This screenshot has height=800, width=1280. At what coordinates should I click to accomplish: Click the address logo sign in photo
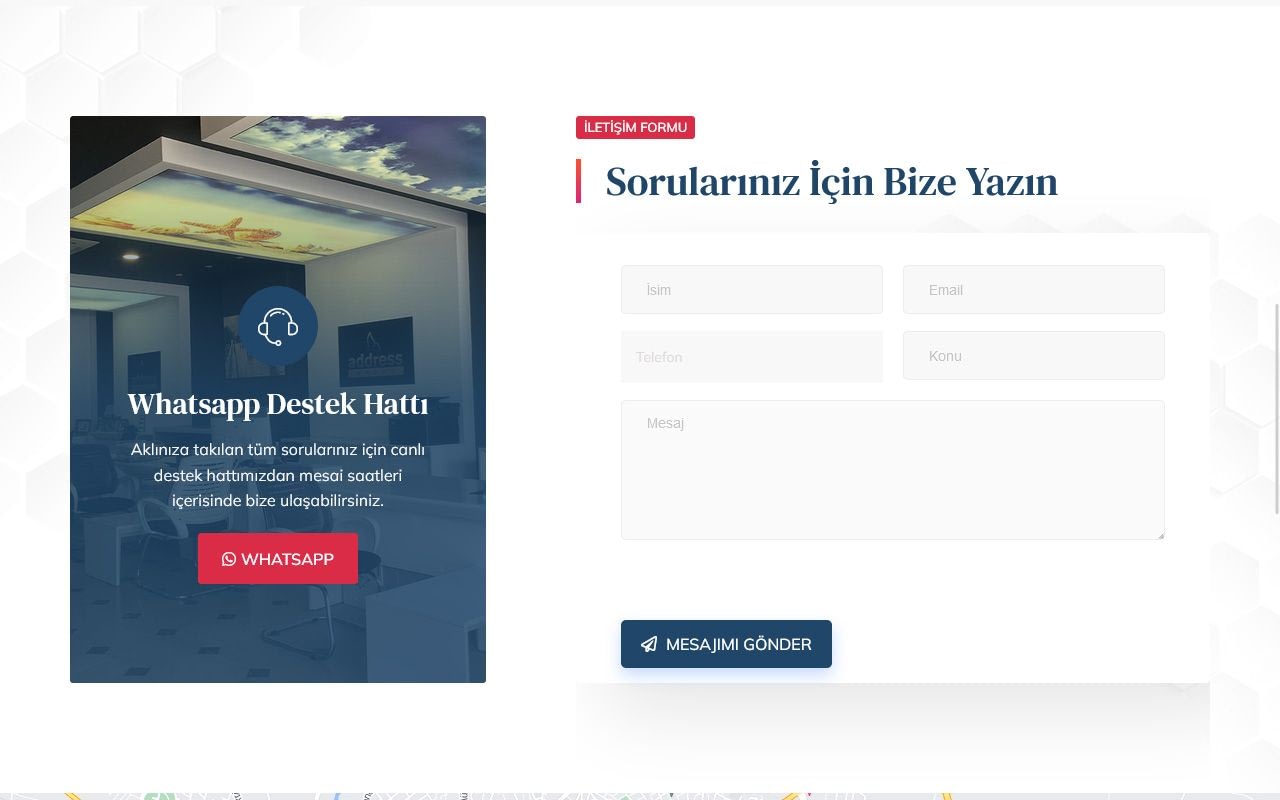coord(376,352)
